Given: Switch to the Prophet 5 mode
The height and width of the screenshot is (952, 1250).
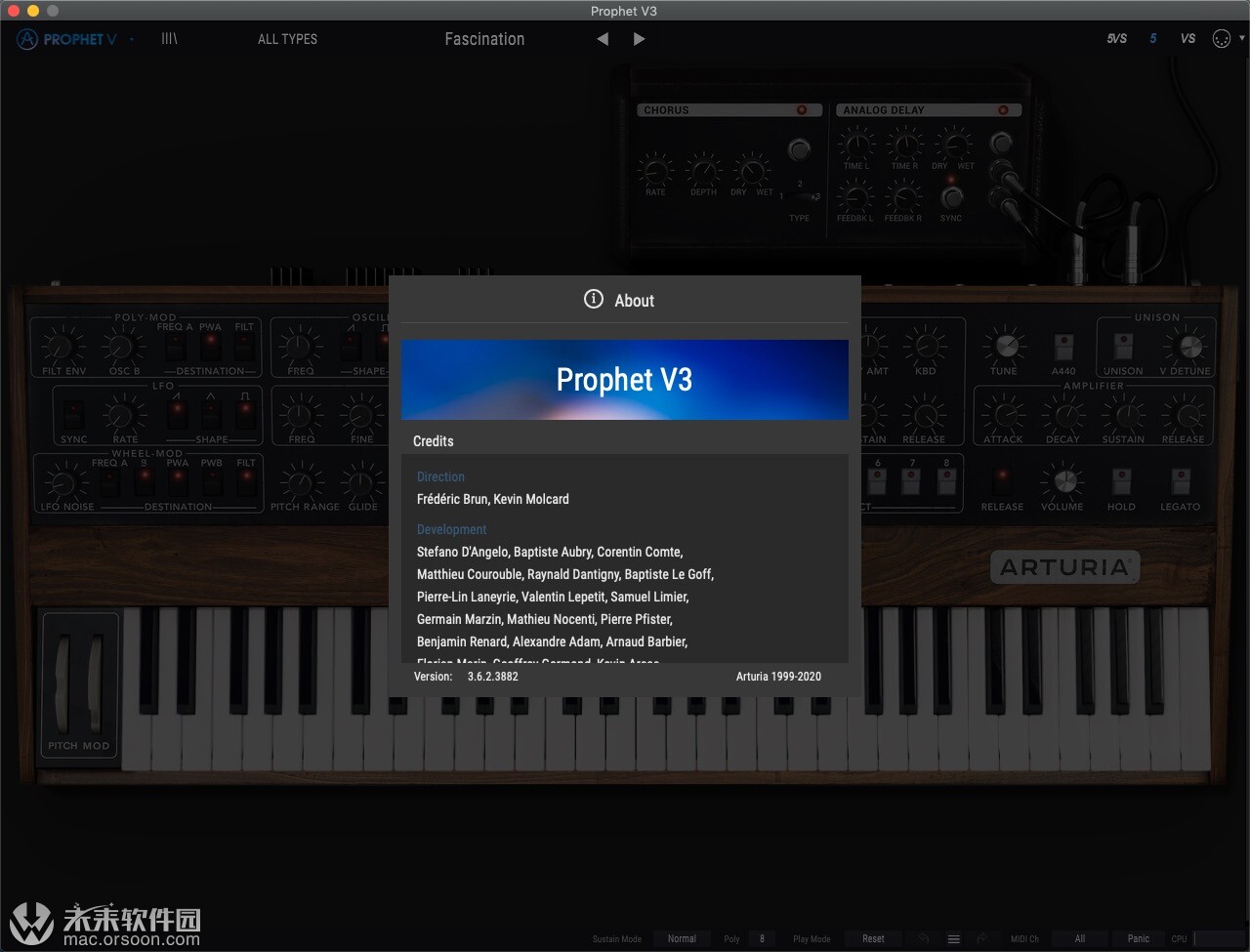Looking at the screenshot, I should 1153,39.
